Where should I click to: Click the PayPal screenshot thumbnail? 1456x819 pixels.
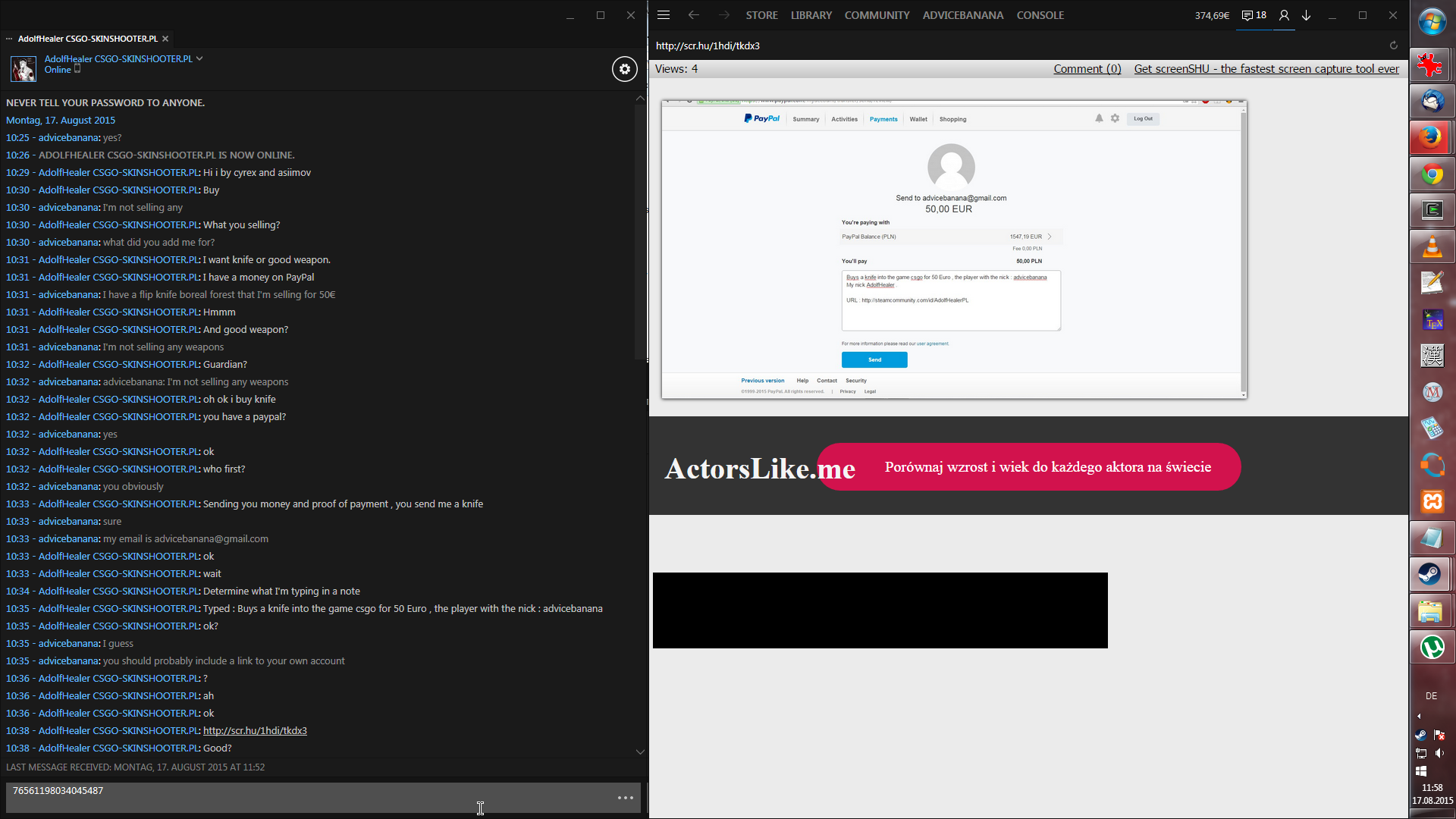point(953,249)
